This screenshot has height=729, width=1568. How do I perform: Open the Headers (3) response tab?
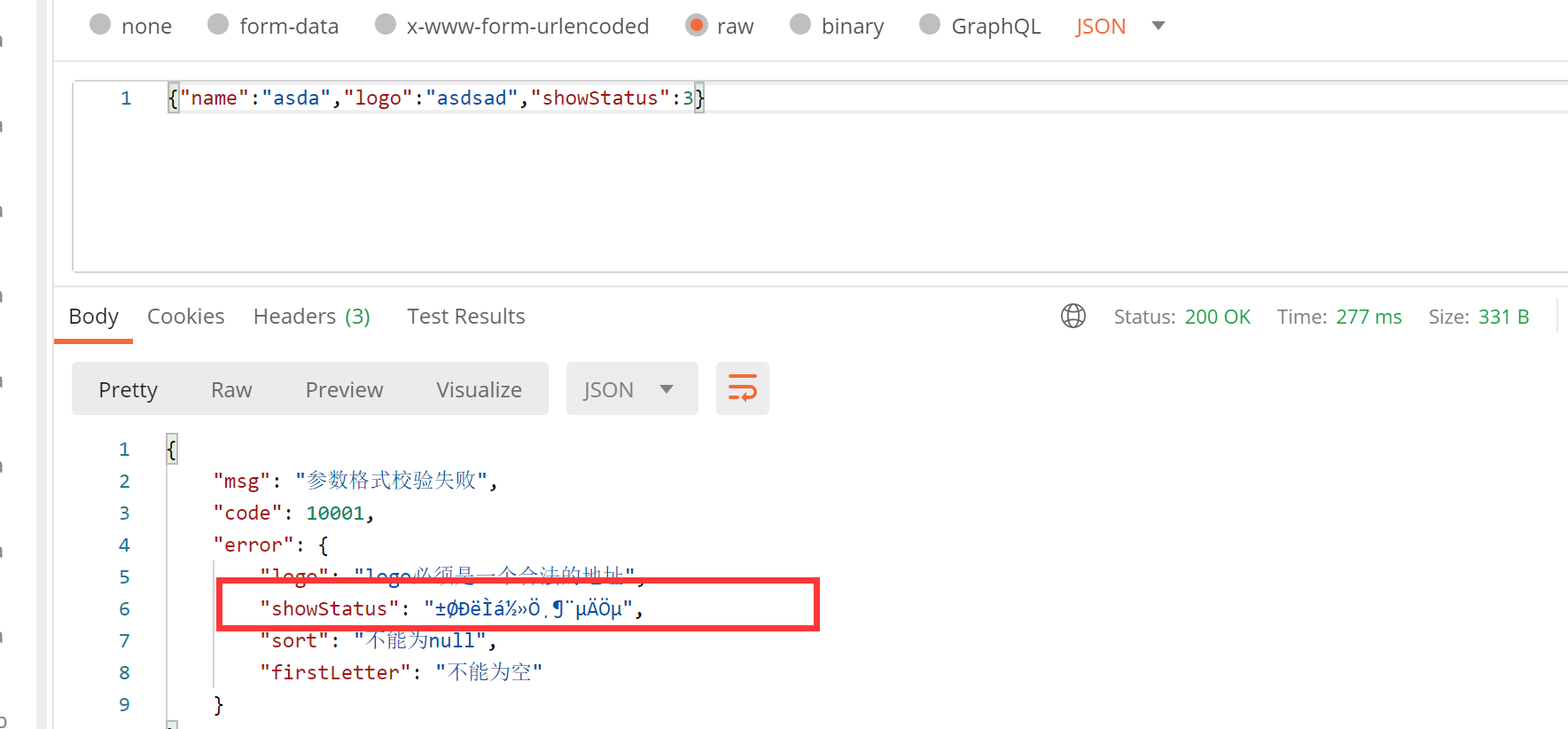[x=312, y=317]
